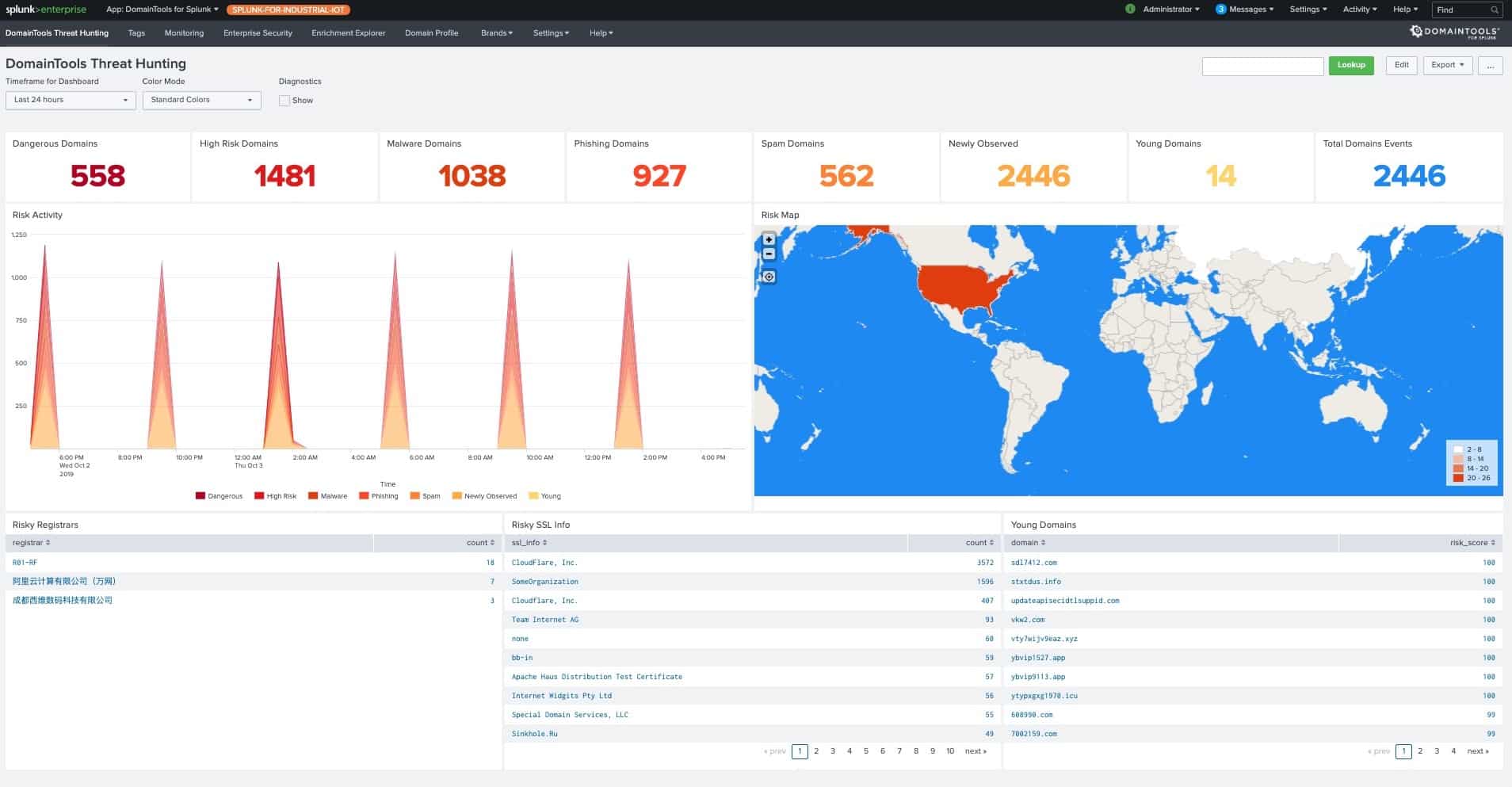Zoom in on the Risk Map
Viewport: 1512px width, 787px height.
(x=767, y=239)
